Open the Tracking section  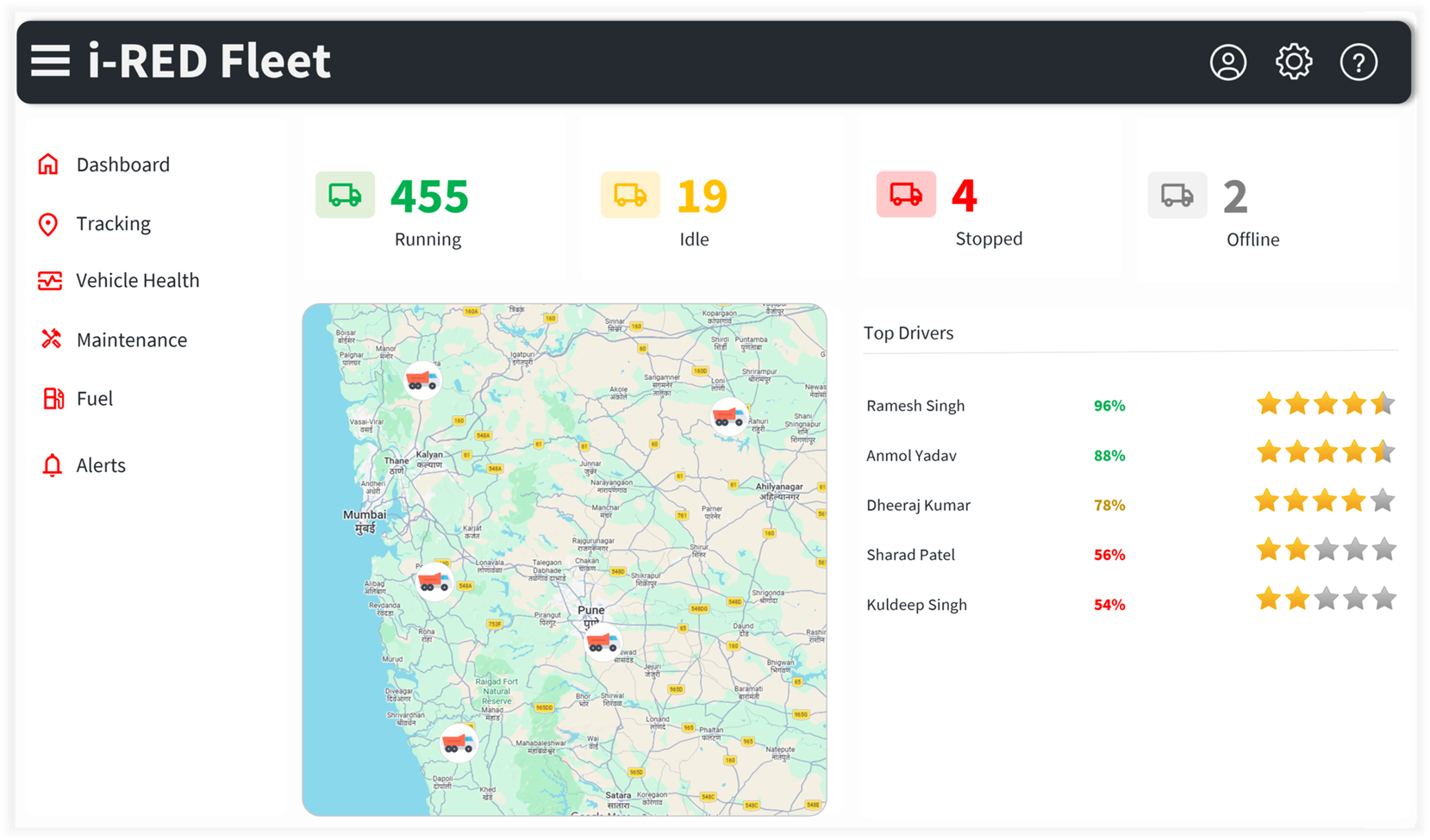[113, 224]
